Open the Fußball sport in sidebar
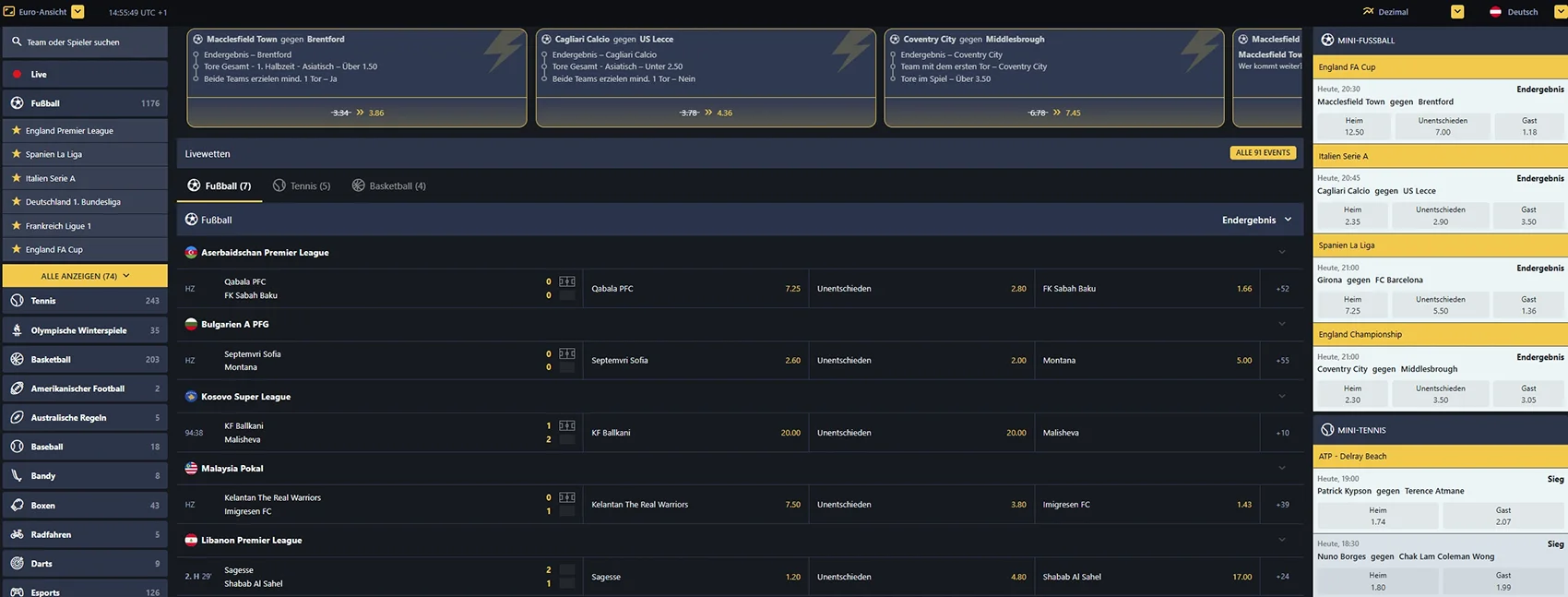The height and width of the screenshot is (597, 1568). pos(85,103)
